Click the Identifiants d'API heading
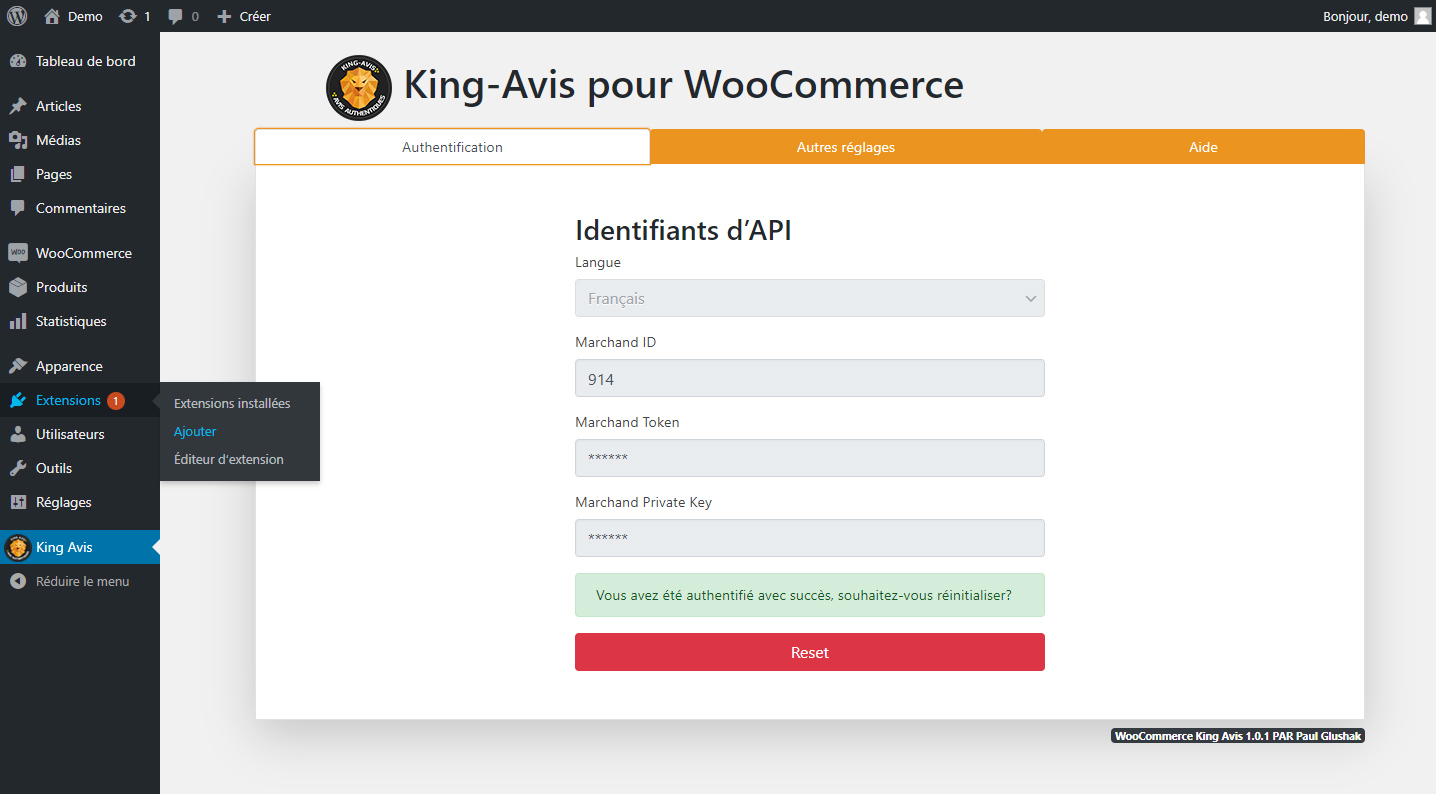1436x794 pixels. tap(684, 230)
